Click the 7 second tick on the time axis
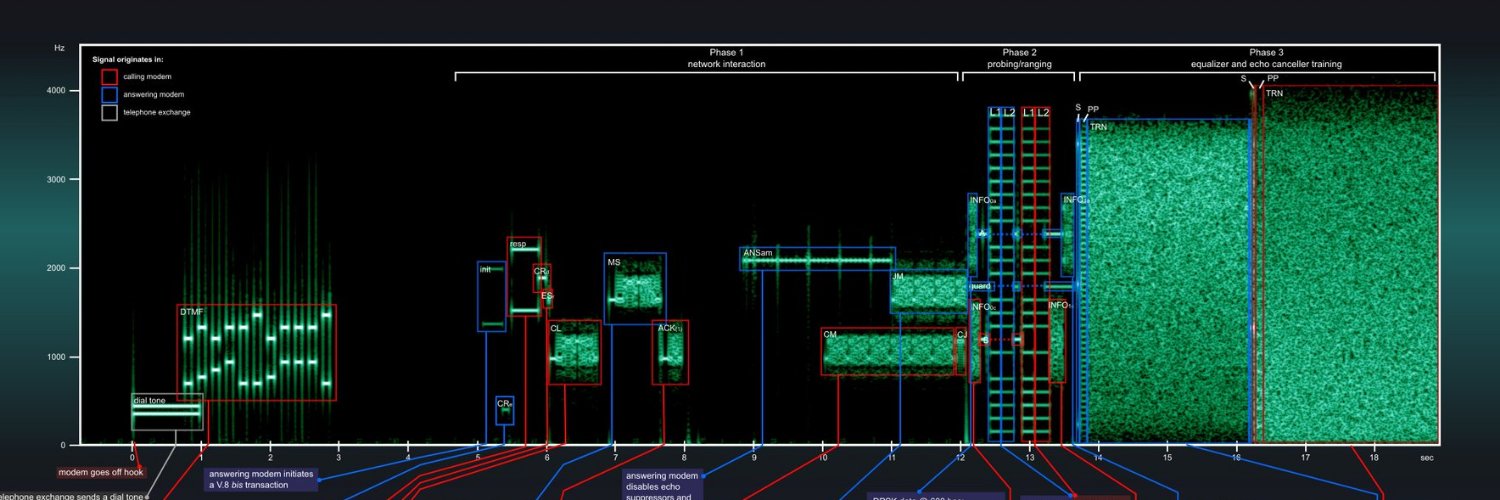This screenshot has height=500, width=1500. click(x=615, y=457)
